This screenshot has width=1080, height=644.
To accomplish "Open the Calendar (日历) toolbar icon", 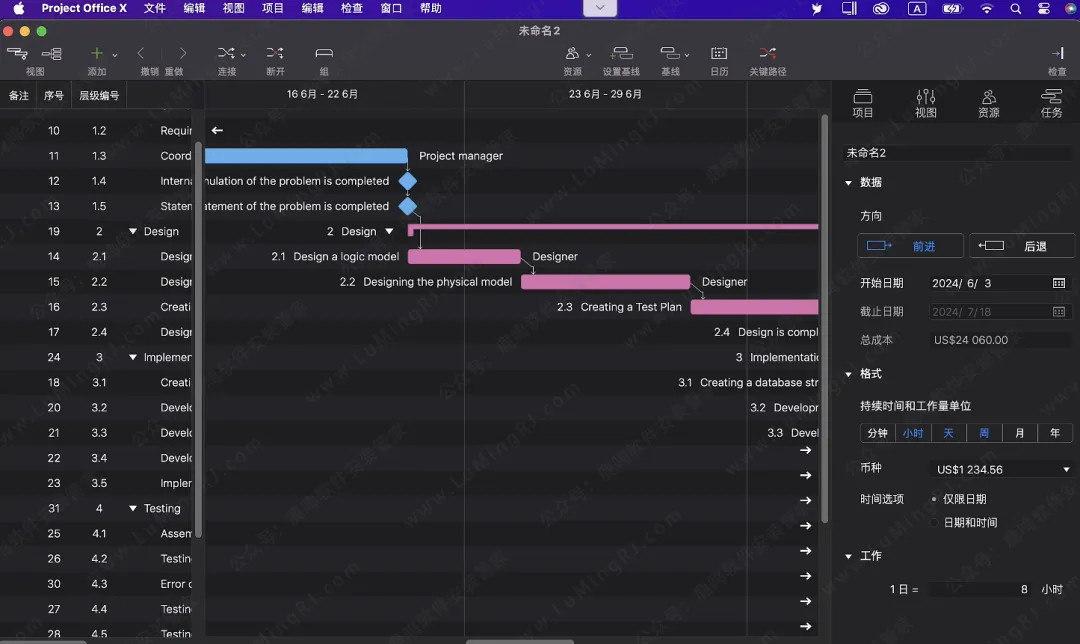I will (719, 54).
